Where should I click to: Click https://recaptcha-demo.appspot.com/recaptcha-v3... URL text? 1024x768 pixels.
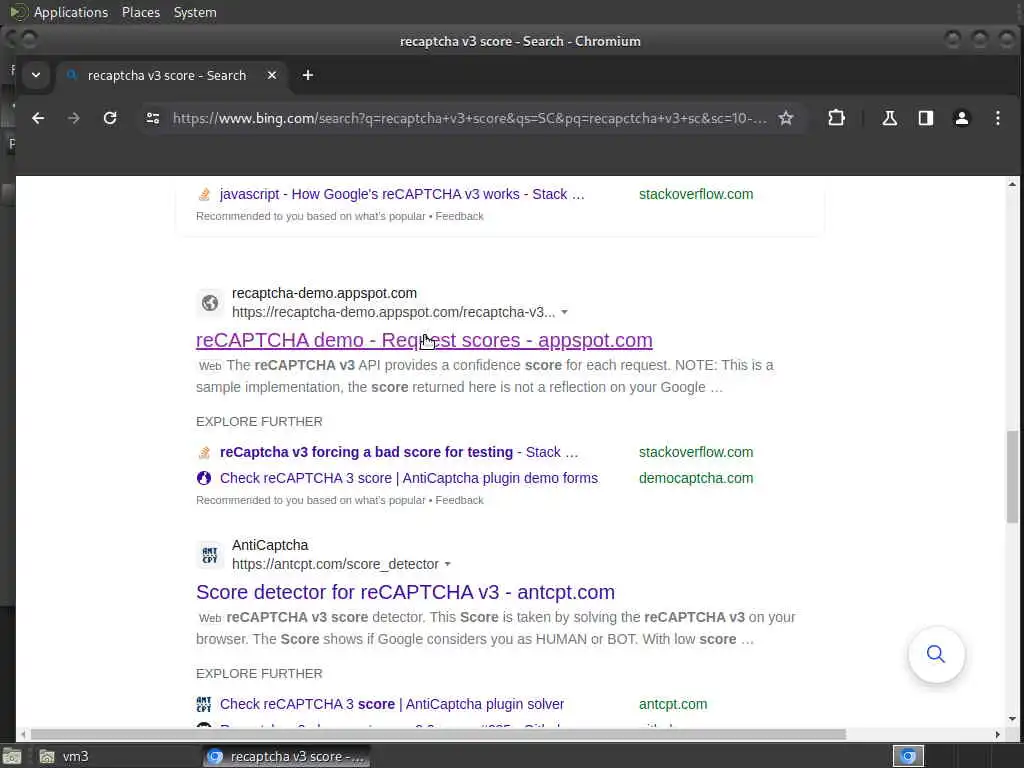pos(393,312)
